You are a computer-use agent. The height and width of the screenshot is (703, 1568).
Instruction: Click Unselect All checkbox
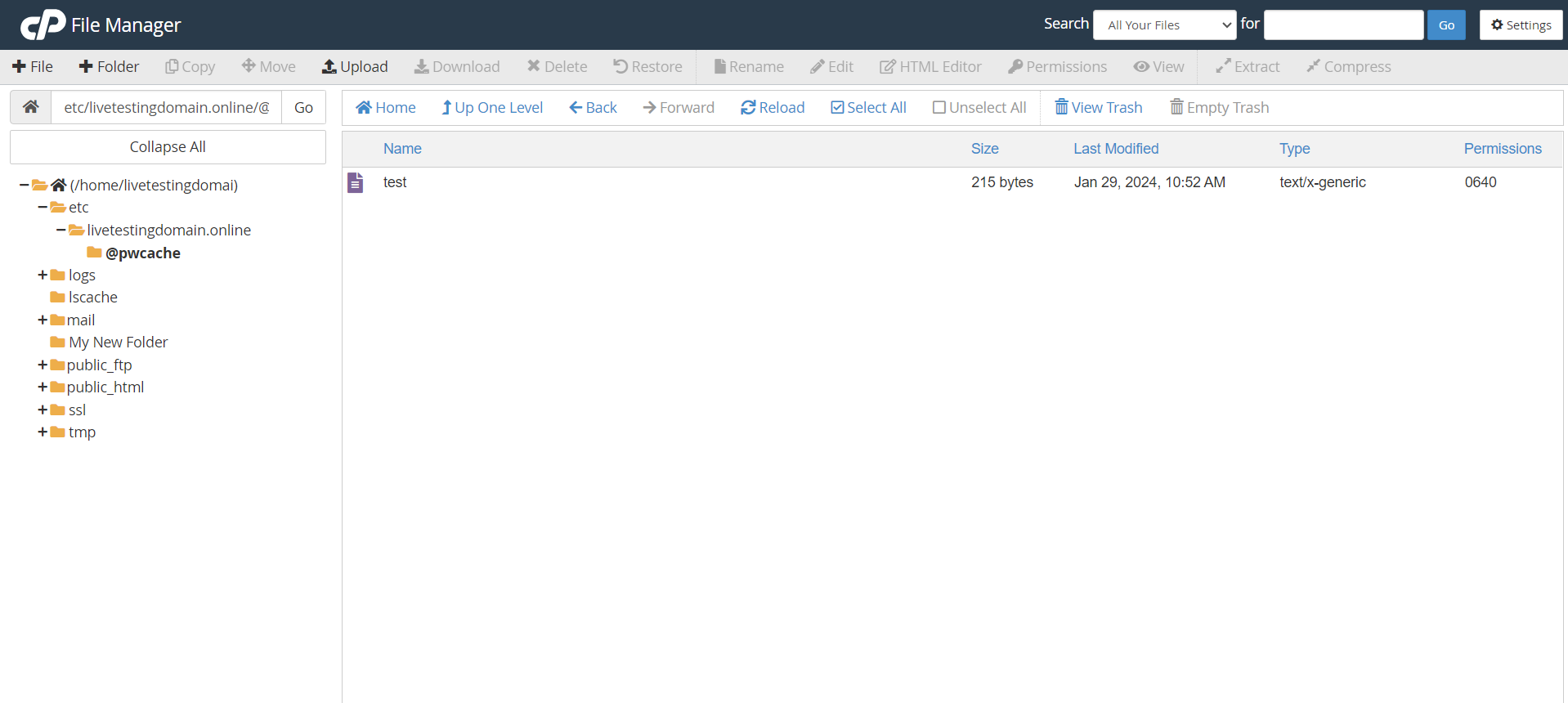coord(939,107)
